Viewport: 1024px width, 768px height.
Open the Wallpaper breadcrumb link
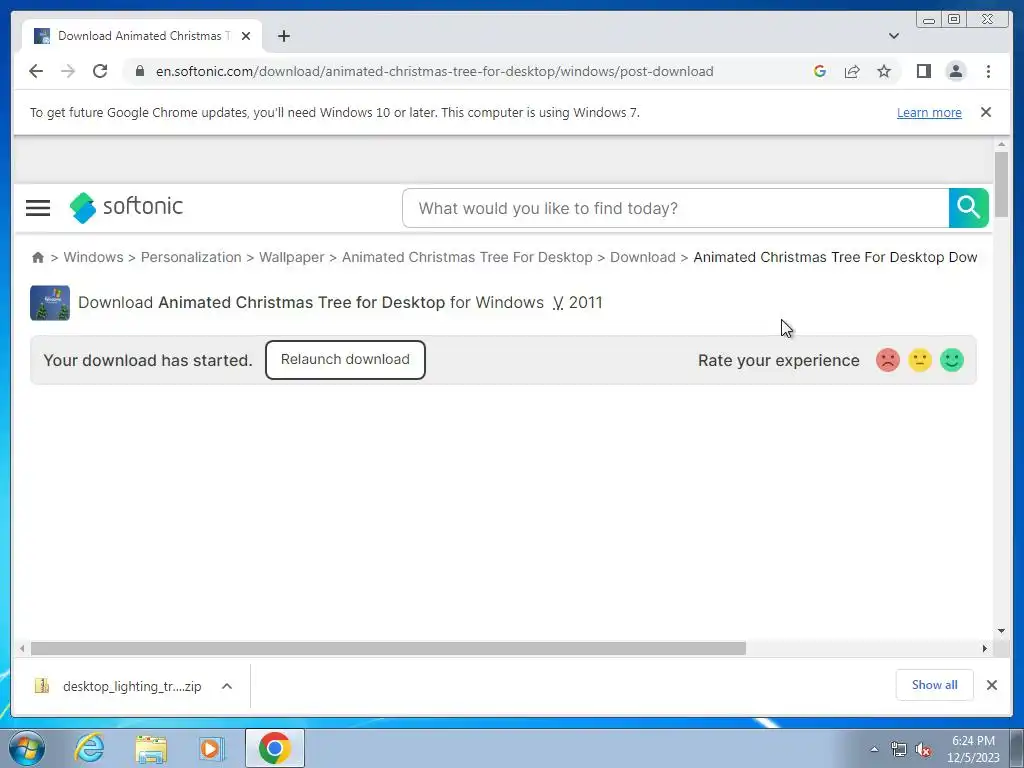coord(291,257)
